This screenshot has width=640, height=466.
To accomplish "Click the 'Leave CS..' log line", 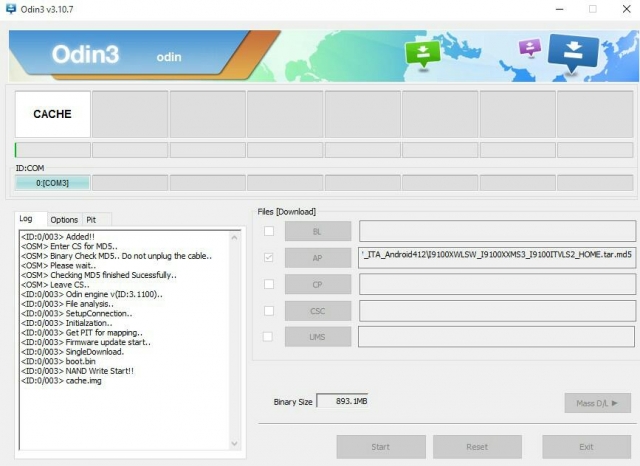I will click(55, 285).
